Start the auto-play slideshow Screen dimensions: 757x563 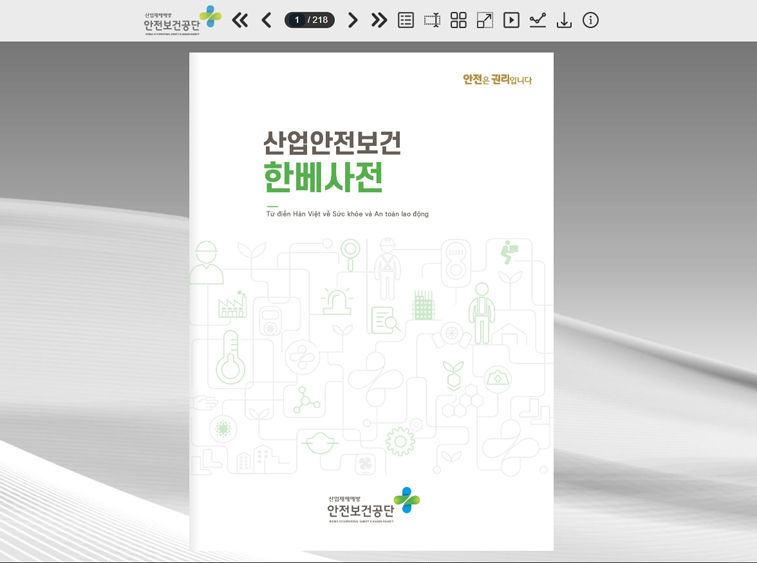pos(511,20)
